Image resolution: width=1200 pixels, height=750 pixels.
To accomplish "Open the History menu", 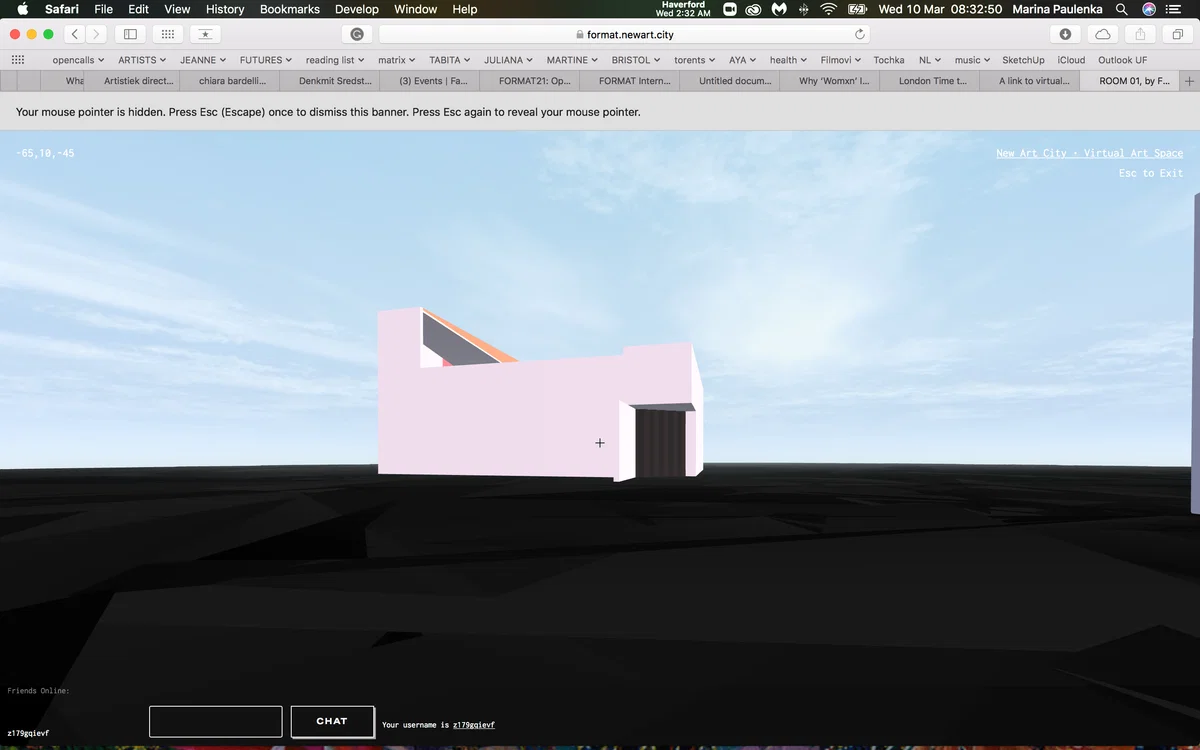I will coord(225,9).
